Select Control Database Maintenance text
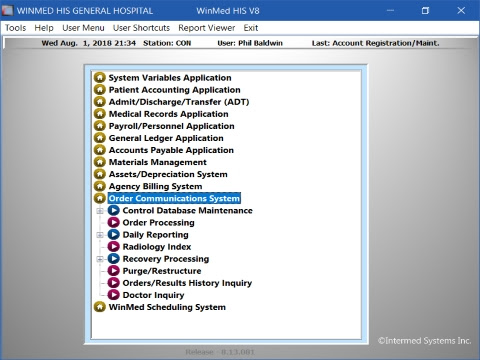The height and width of the screenshot is (360, 480). (188, 210)
